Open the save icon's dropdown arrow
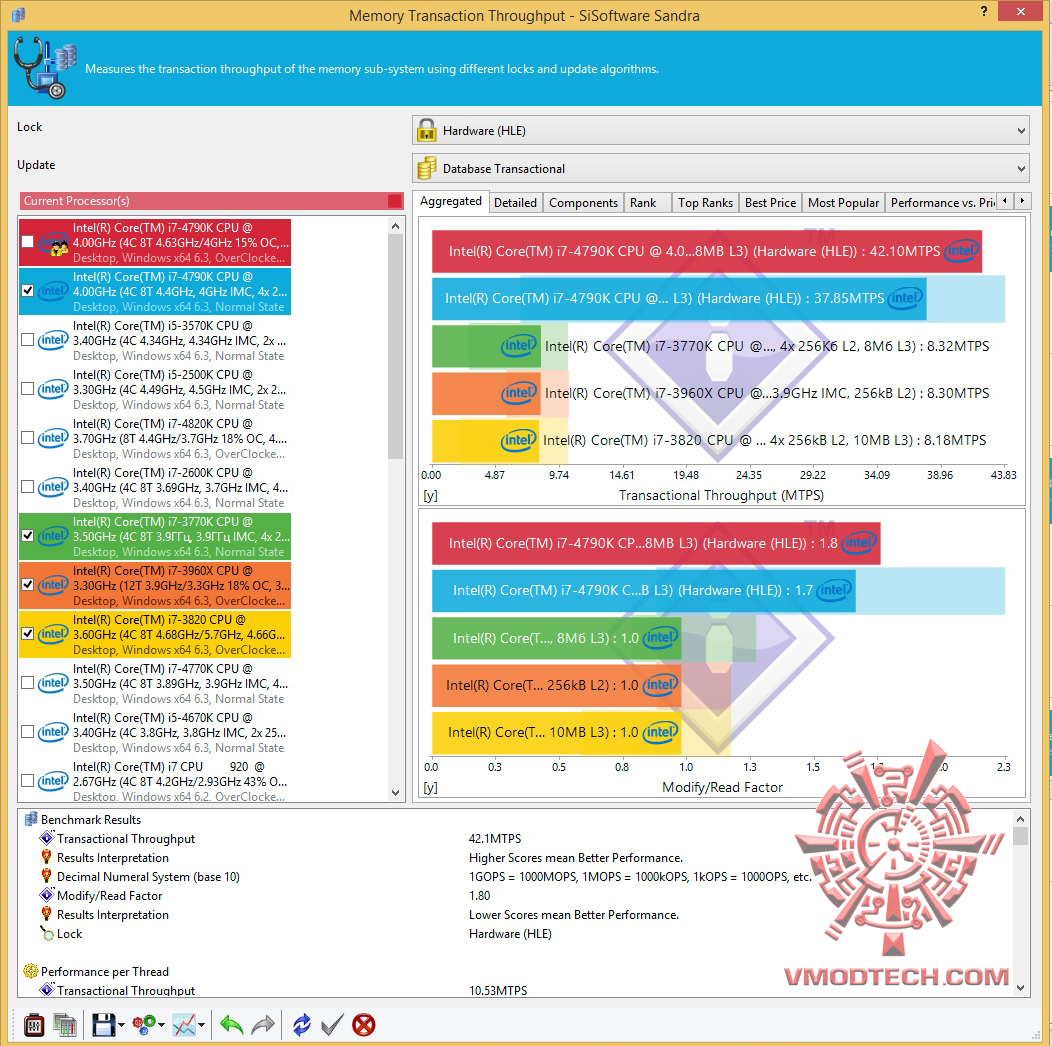Screen dimensions: 1052x1046 point(121,1025)
